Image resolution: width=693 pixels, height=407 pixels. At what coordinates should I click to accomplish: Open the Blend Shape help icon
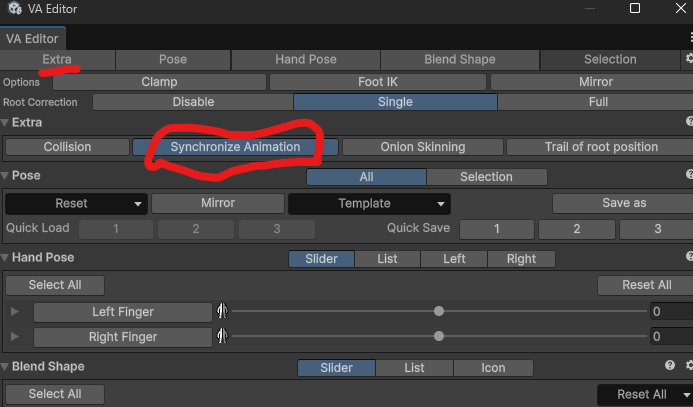click(x=670, y=365)
